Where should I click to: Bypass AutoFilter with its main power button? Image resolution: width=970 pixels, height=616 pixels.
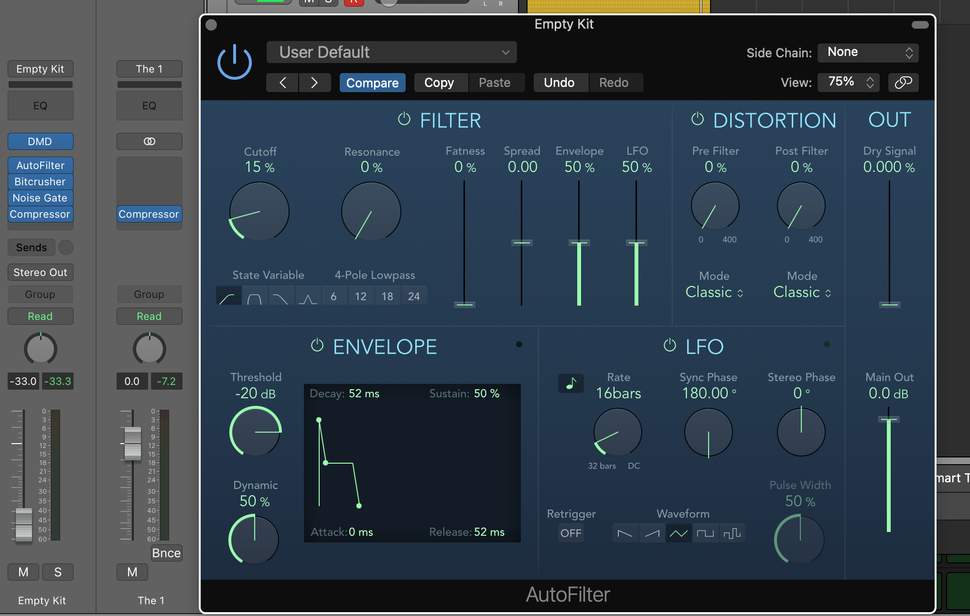(234, 61)
